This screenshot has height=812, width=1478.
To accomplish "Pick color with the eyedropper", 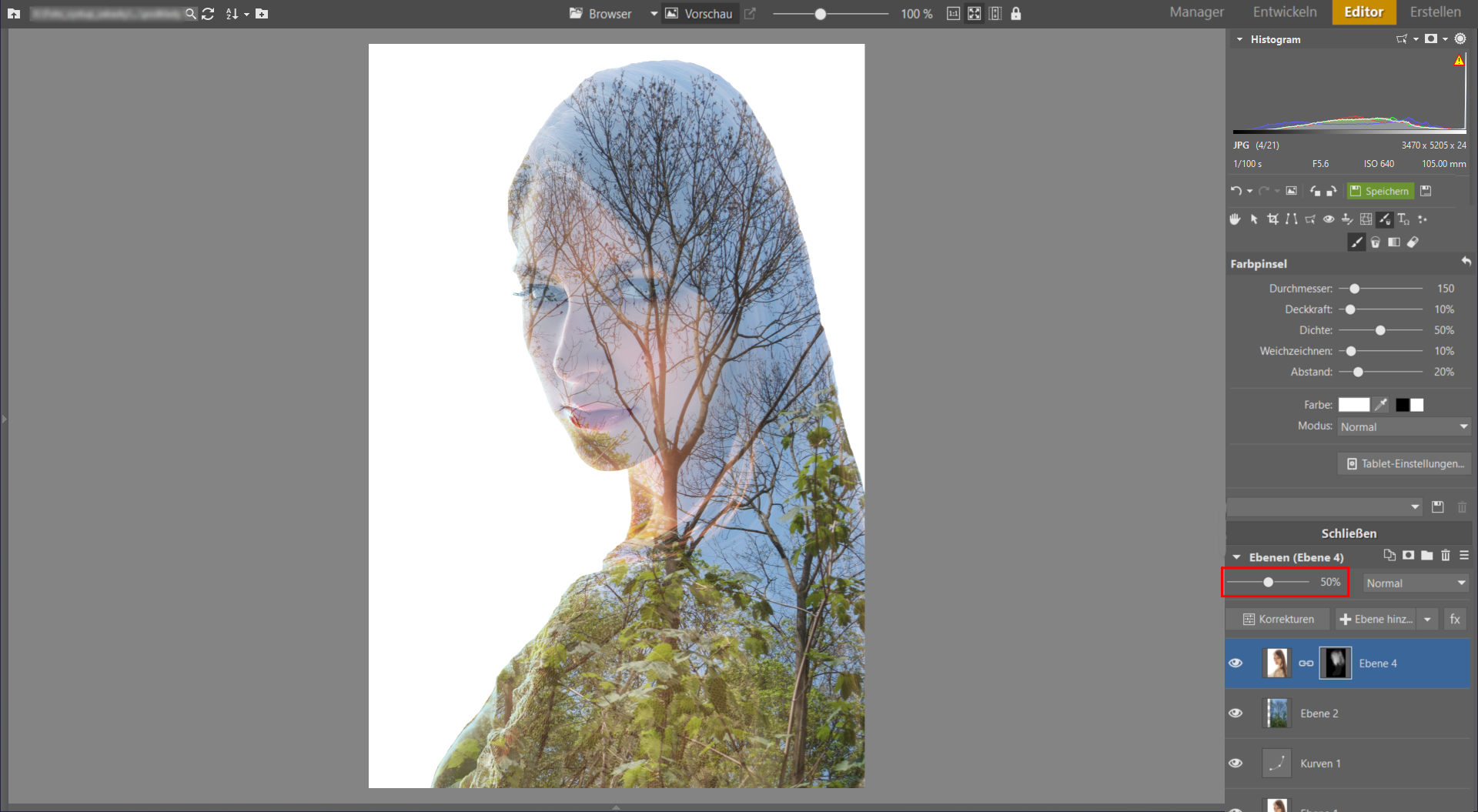I will click(x=1382, y=405).
